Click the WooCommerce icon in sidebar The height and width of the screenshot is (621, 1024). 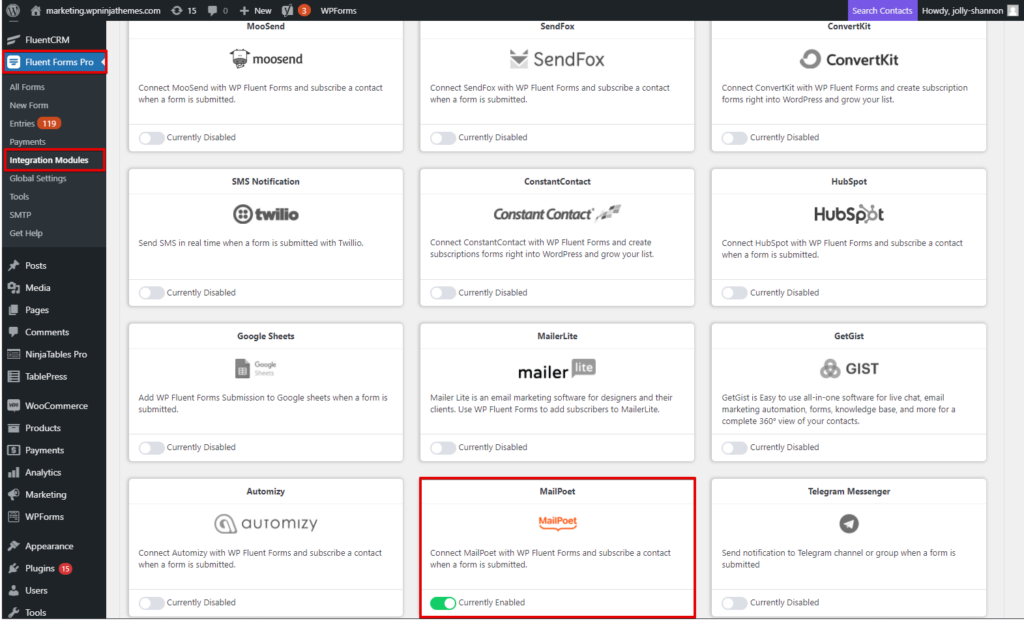(x=13, y=406)
